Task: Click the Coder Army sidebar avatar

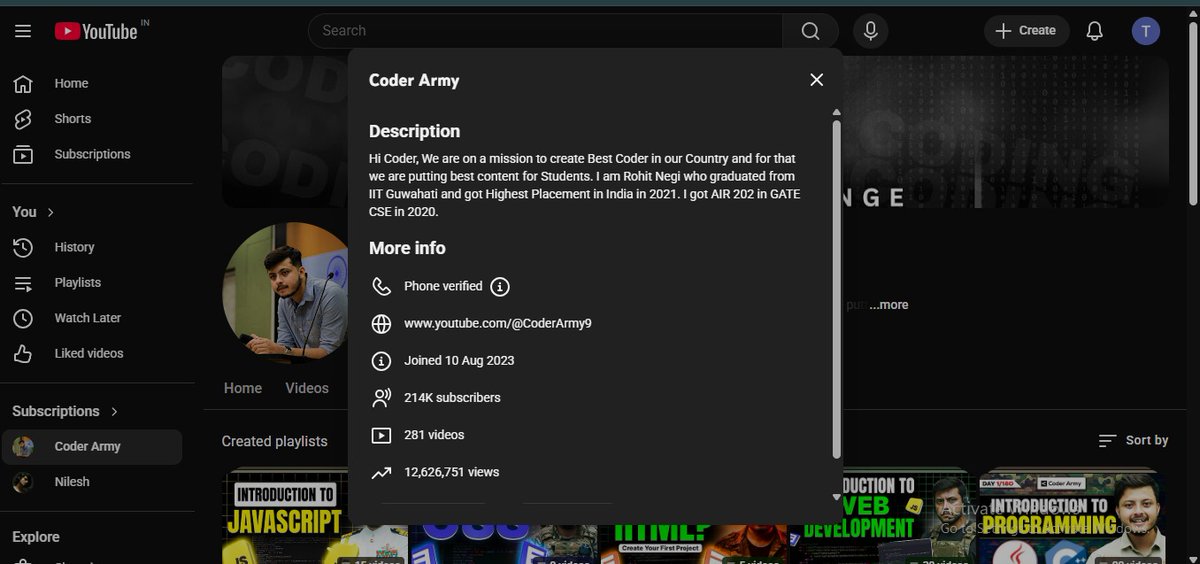Action: pos(23,447)
